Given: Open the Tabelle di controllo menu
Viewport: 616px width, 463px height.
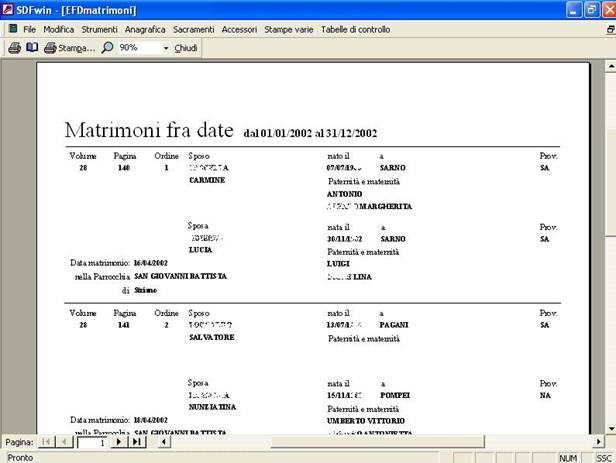Looking at the screenshot, I should (356, 29).
